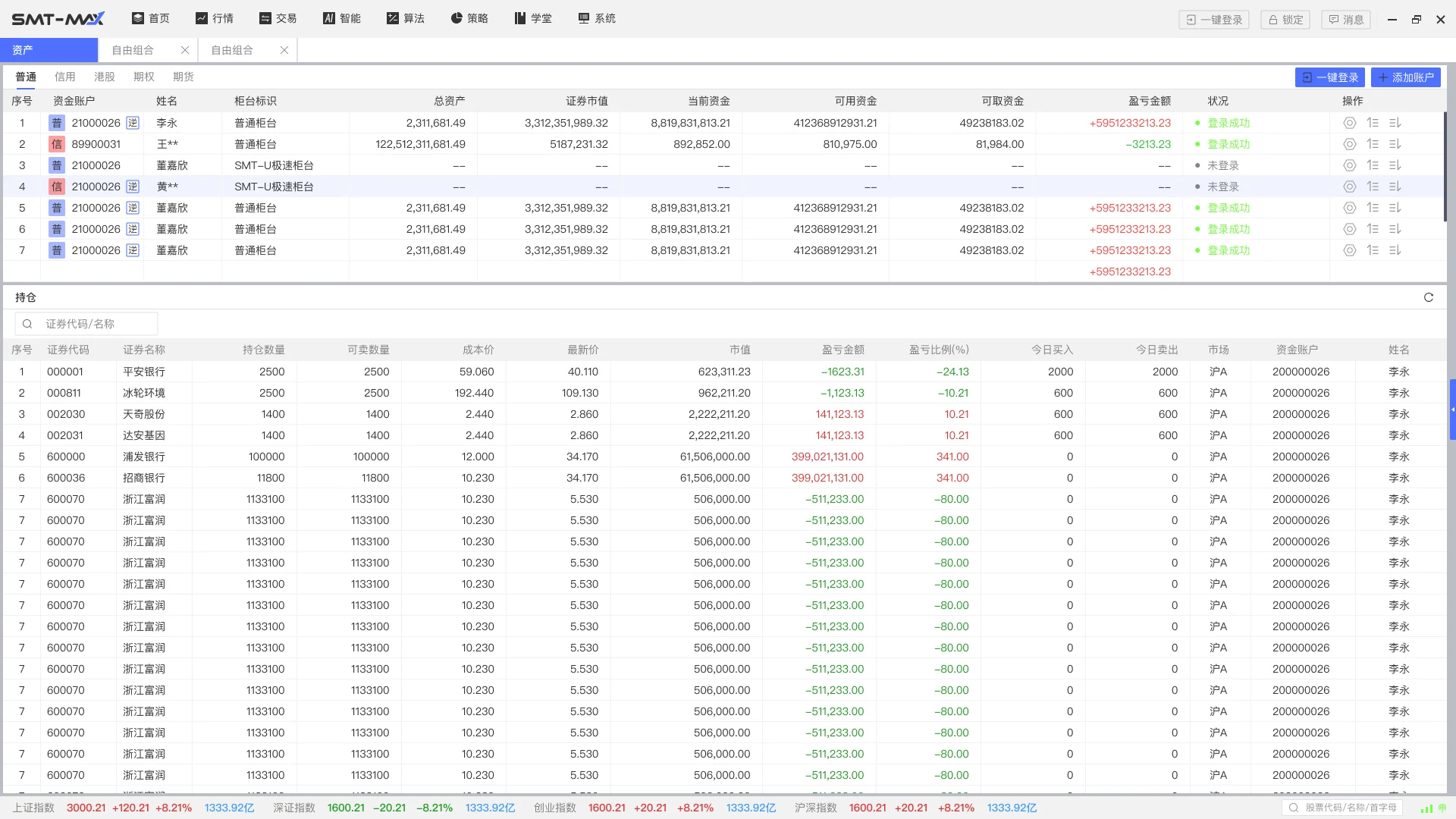The height and width of the screenshot is (819, 1456).
Task: Click numbered-list icon in account row 5
Action: click(x=1373, y=208)
